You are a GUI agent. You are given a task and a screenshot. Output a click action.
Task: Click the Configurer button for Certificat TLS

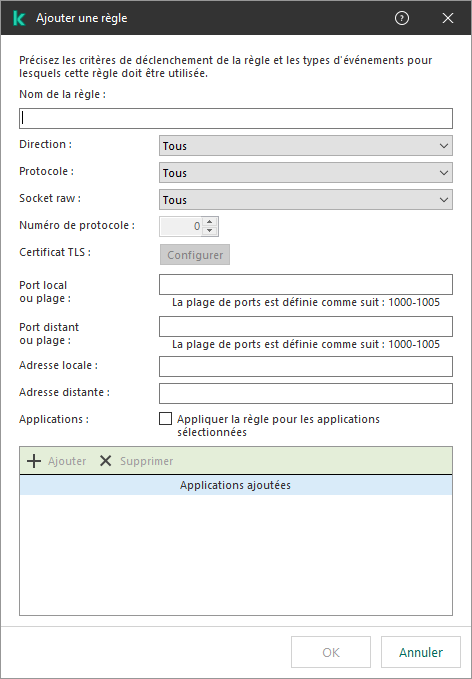[x=195, y=255]
